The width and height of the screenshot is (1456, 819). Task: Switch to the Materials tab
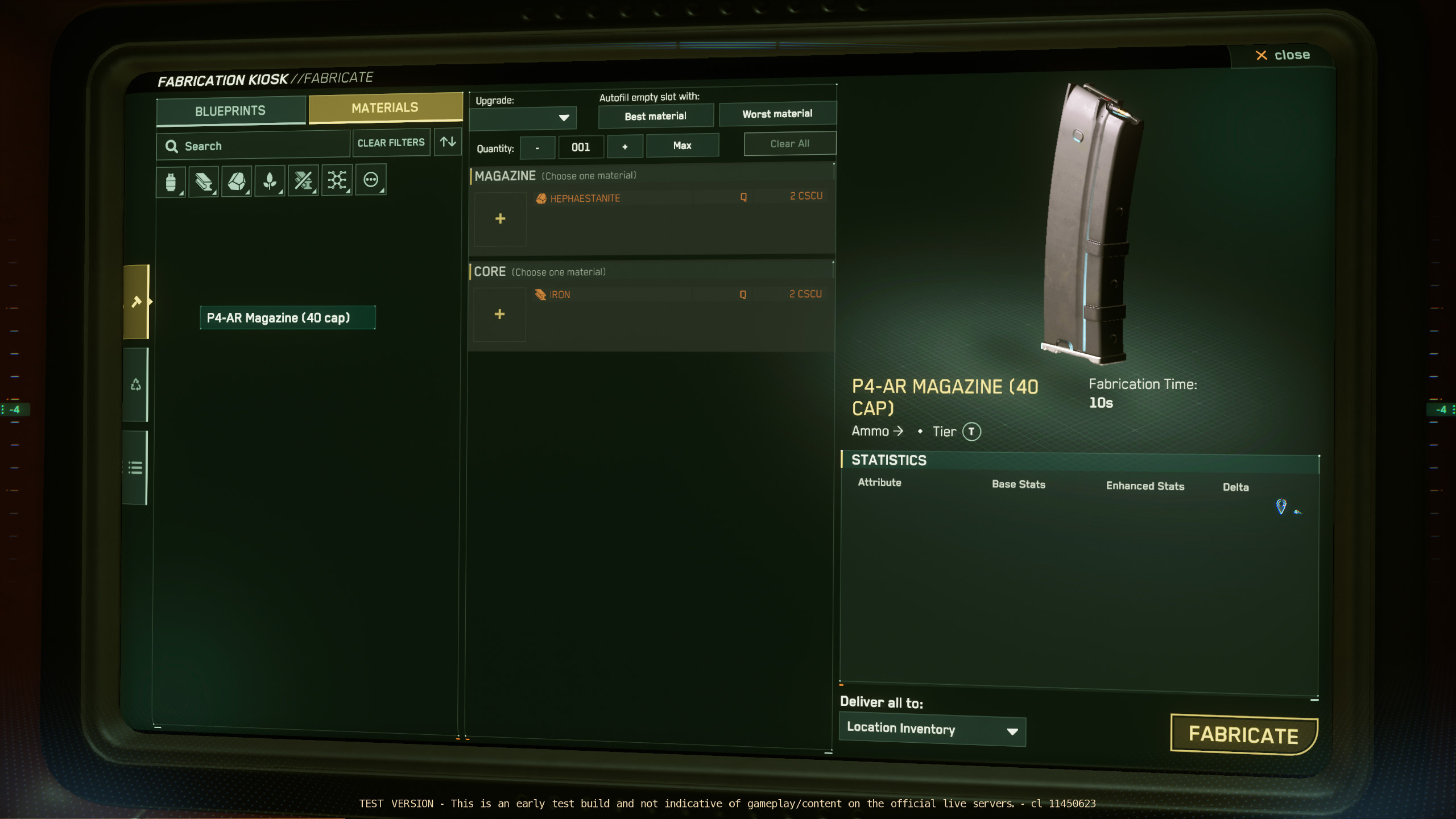pos(385,108)
